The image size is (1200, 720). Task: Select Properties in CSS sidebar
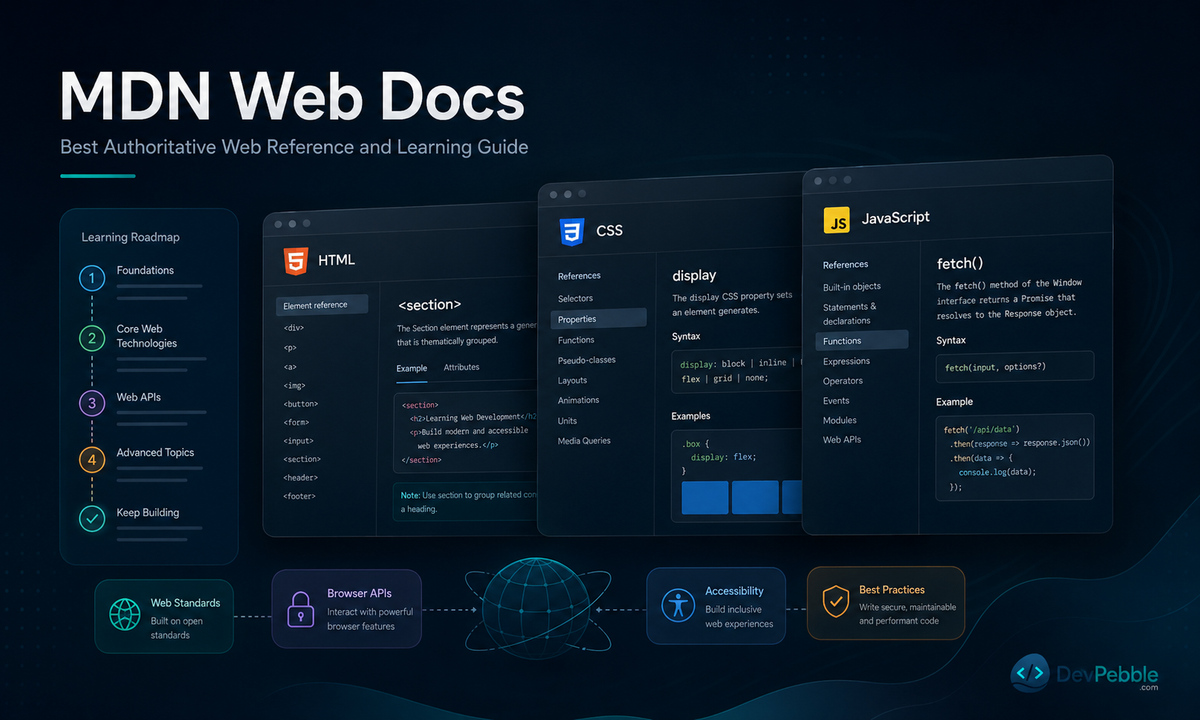pyautogui.click(x=598, y=319)
